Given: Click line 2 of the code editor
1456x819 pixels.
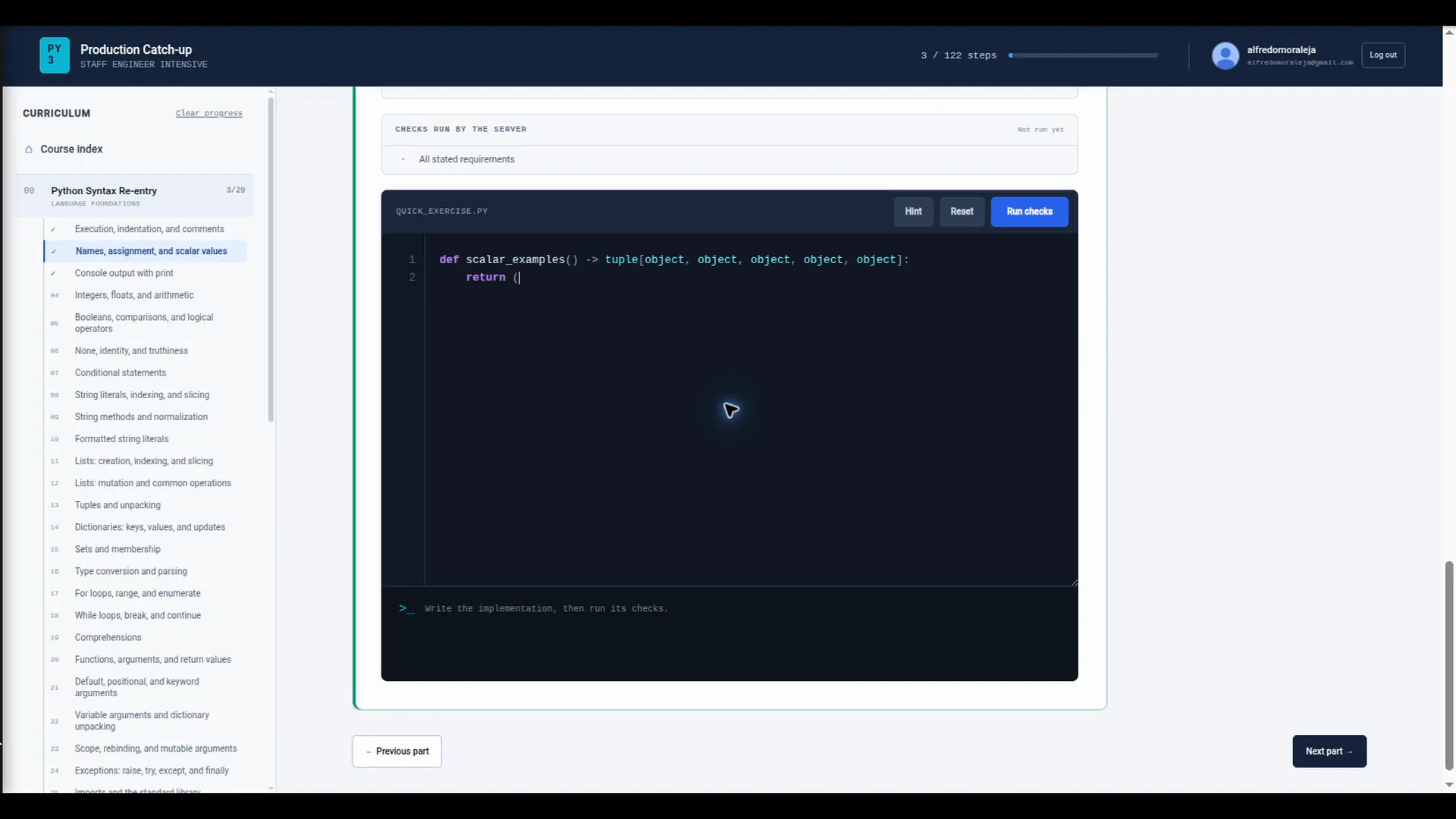Looking at the screenshot, I should pos(751,278).
